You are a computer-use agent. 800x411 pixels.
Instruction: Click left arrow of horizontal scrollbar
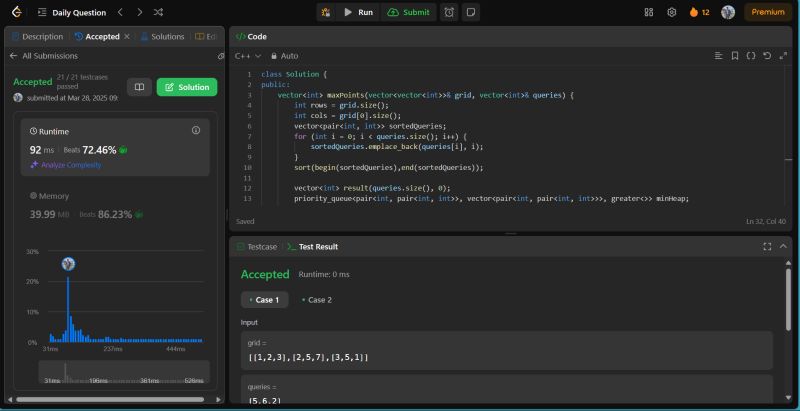(x=10, y=400)
